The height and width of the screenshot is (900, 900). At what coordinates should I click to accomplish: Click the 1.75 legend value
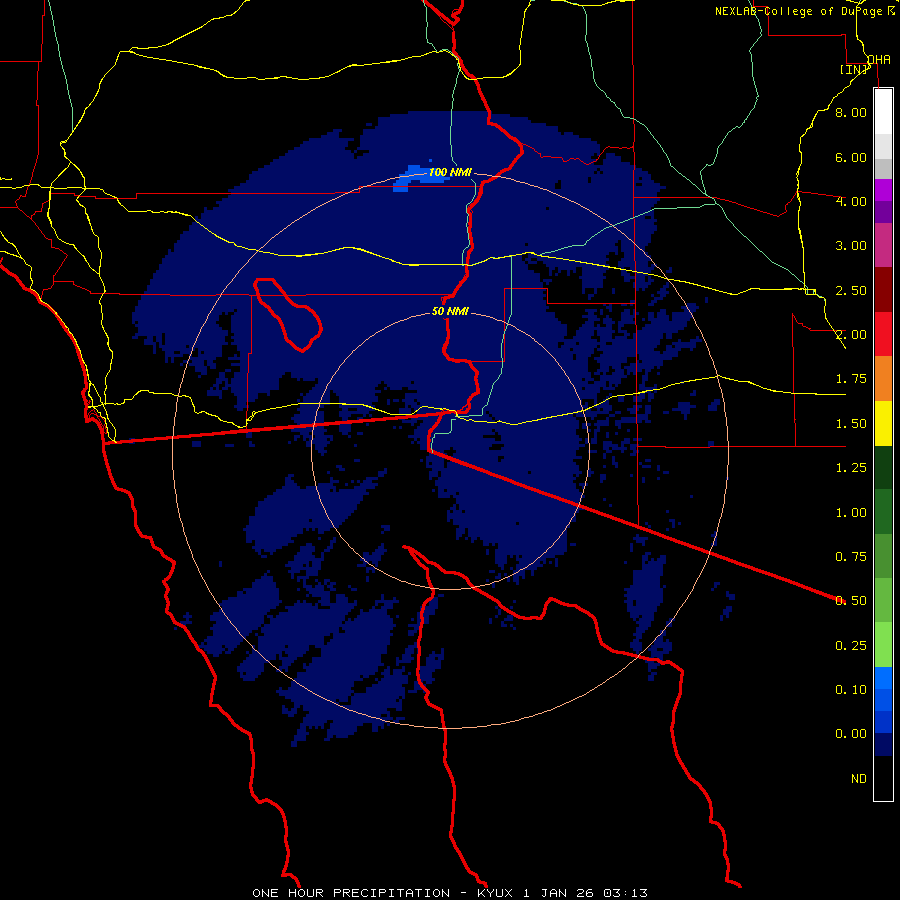pyautogui.click(x=851, y=379)
